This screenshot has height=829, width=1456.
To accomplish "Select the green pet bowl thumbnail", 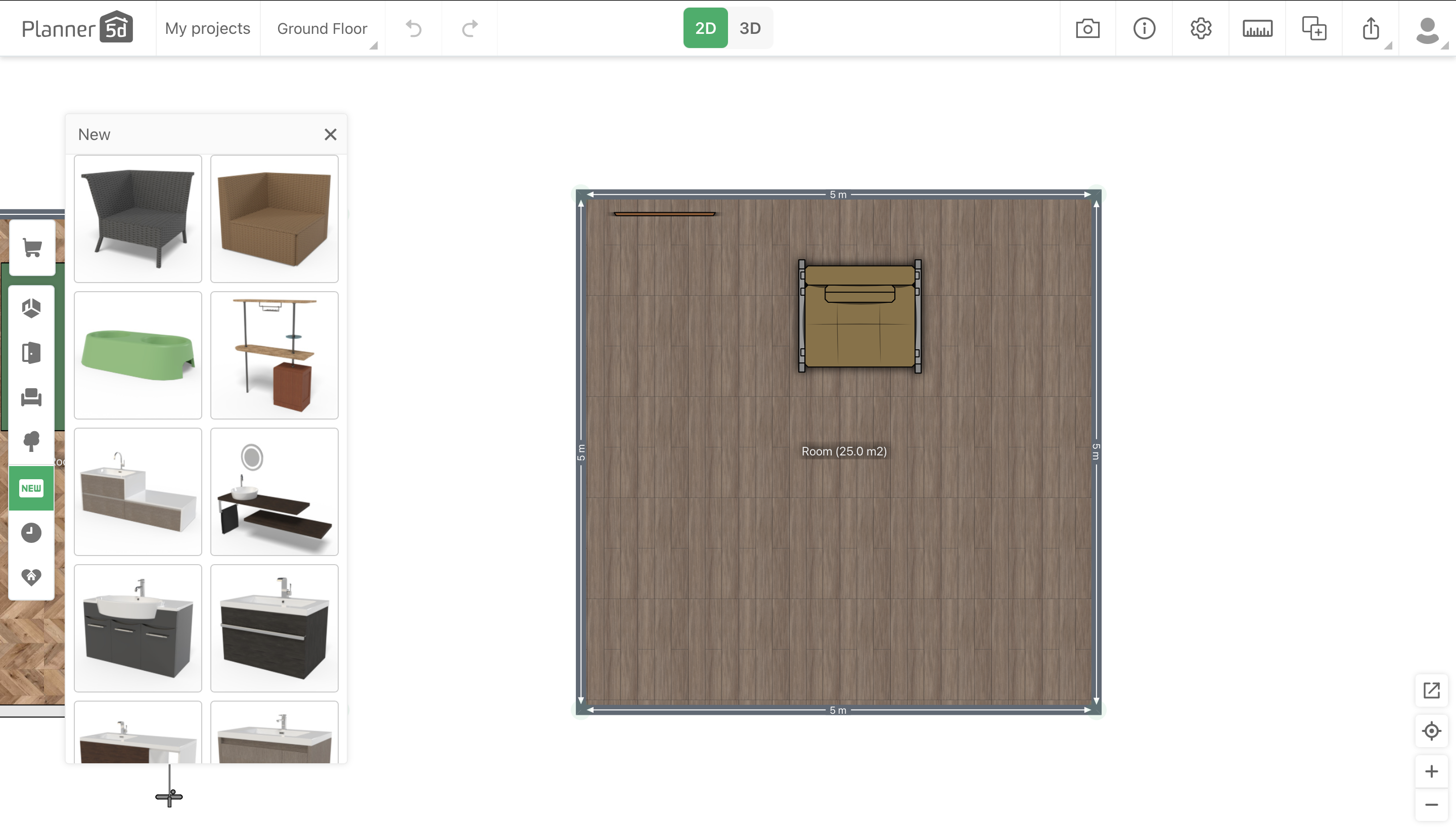I will (138, 355).
